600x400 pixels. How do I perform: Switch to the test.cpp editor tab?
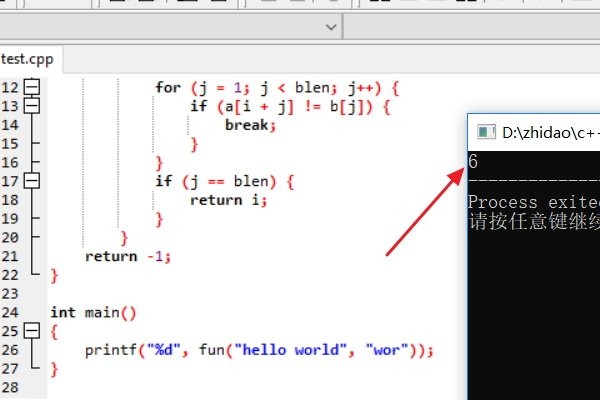[28, 59]
